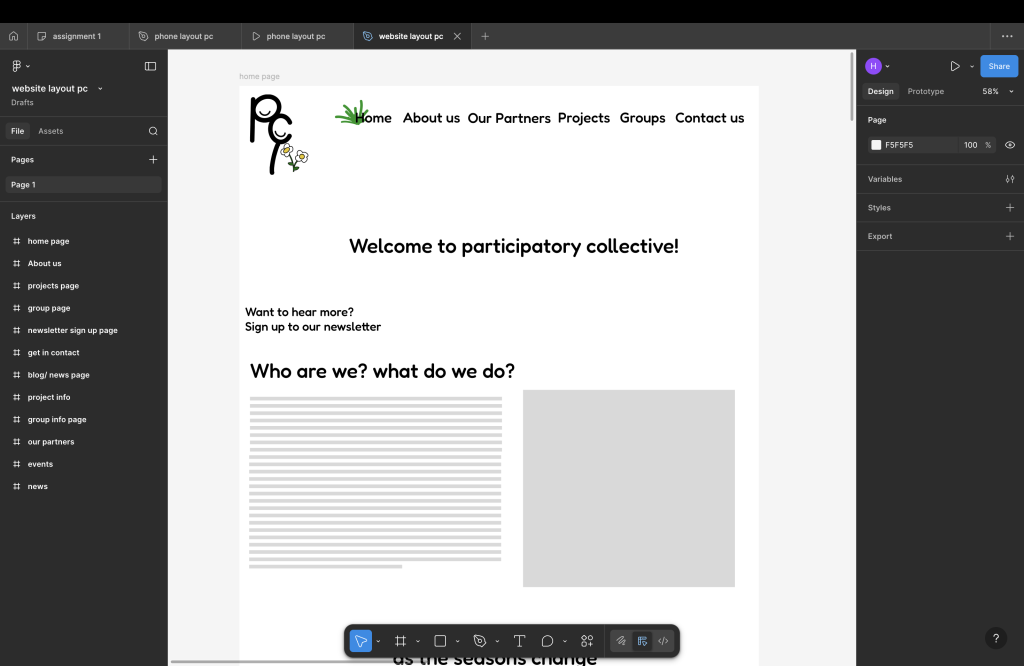Viewport: 1024px width, 666px height.
Task: Switch to Dev Mode toggle
Action: (x=663, y=641)
